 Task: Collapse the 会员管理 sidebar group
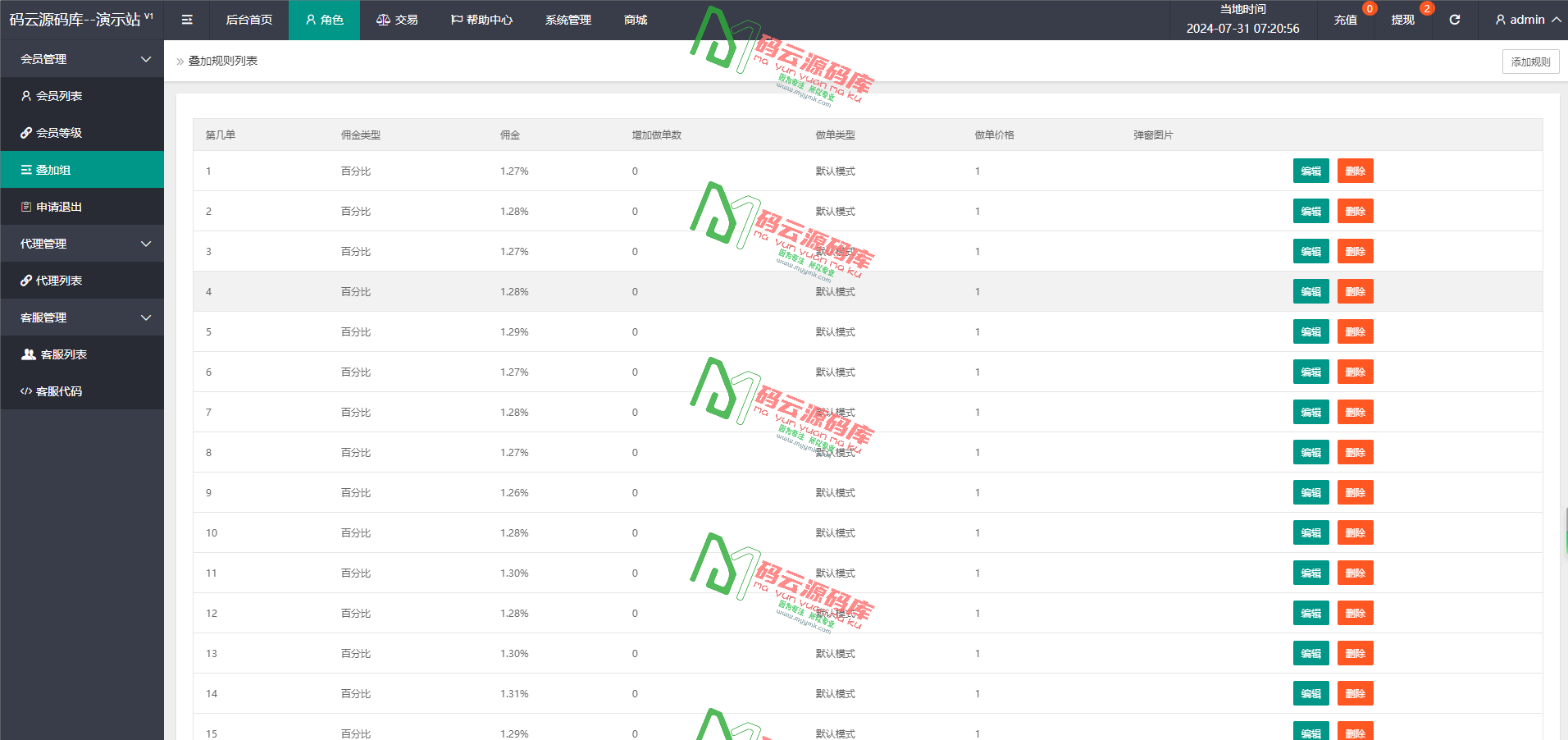pos(82,59)
